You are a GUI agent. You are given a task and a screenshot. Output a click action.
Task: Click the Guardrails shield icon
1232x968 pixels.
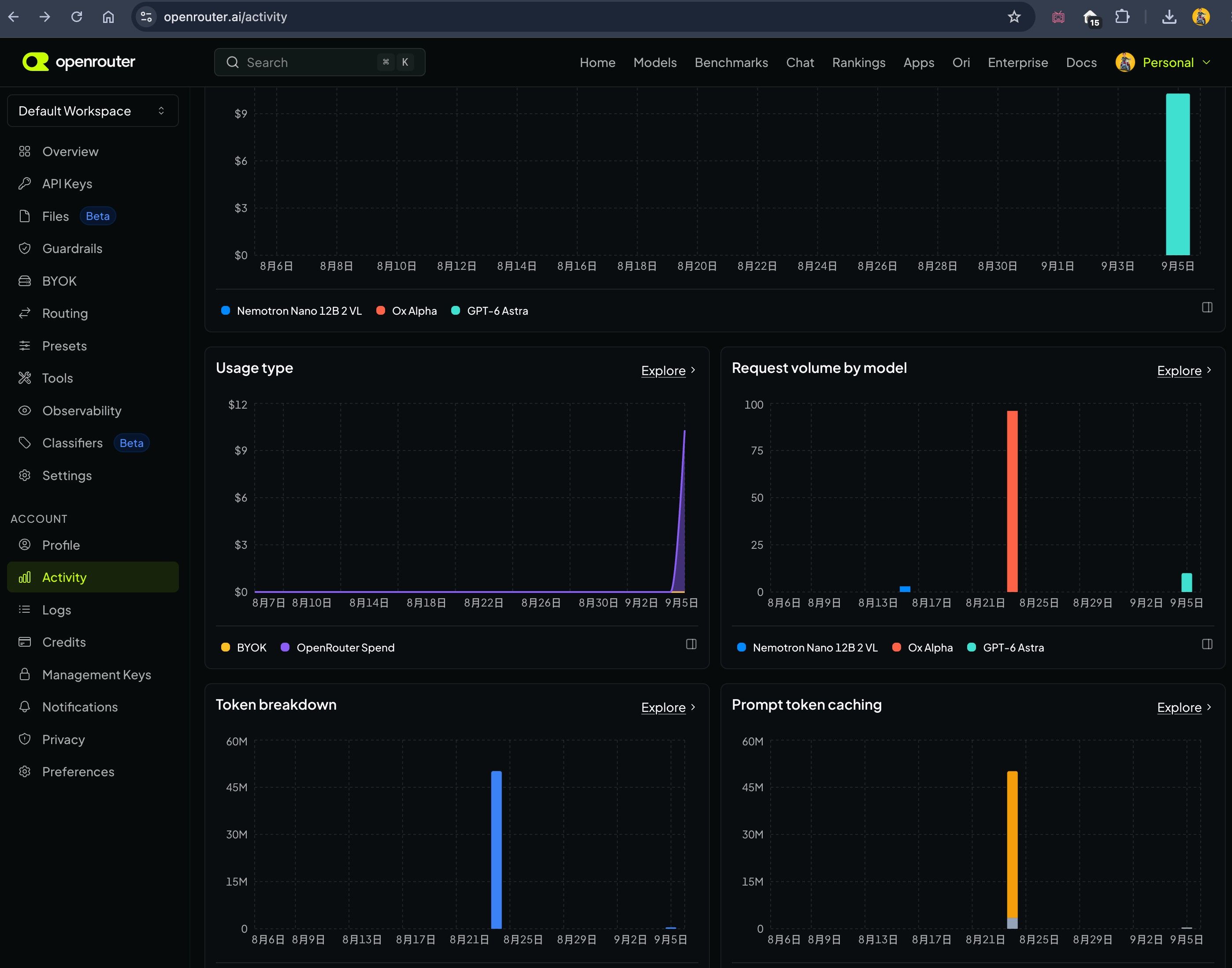click(24, 248)
